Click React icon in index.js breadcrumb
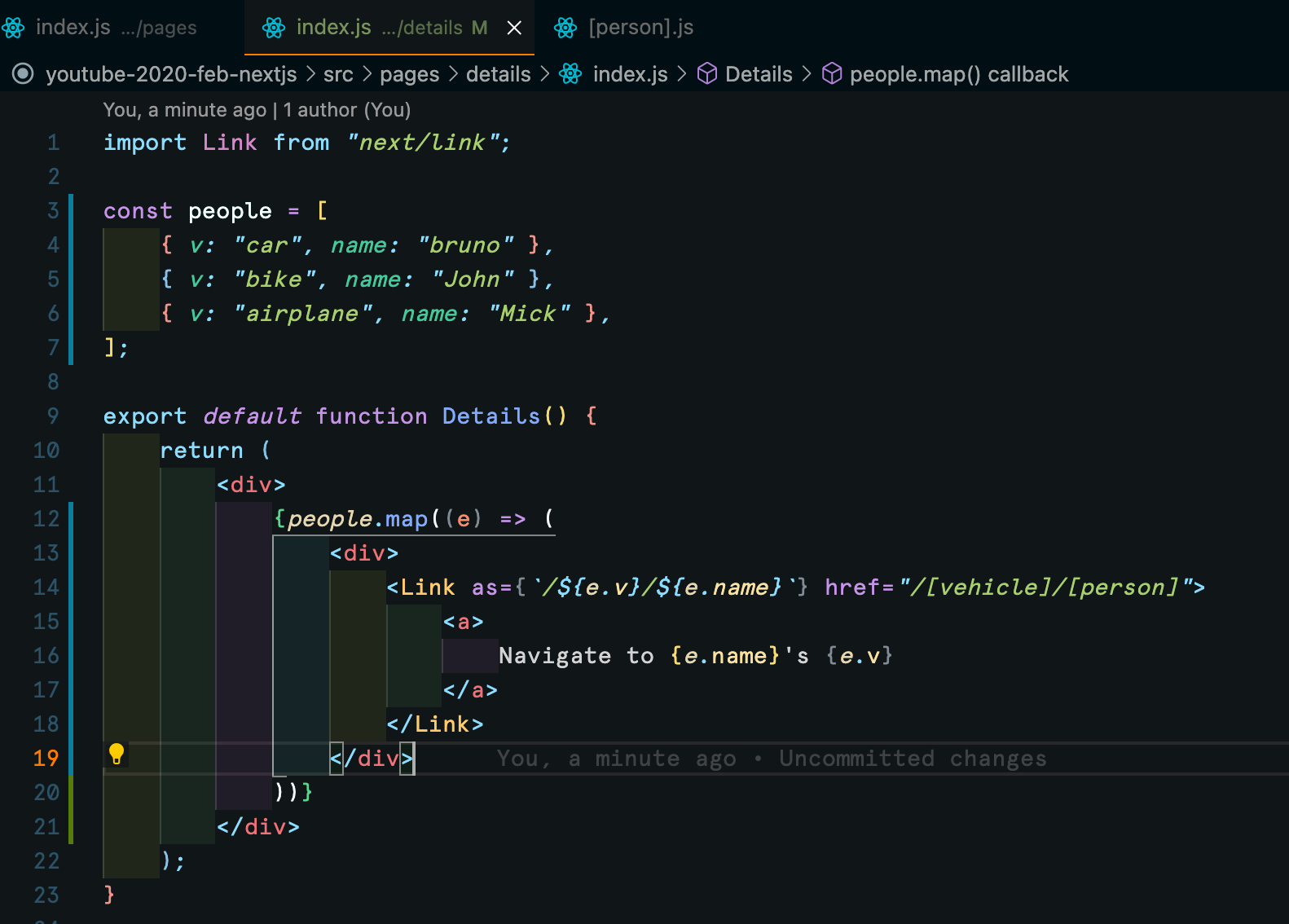This screenshot has width=1289, height=924. click(x=570, y=74)
